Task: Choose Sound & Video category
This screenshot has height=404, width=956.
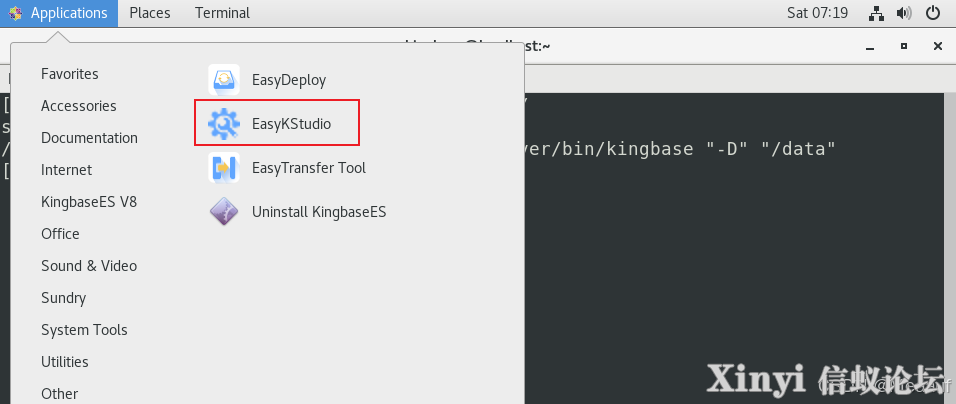Action: (x=89, y=266)
